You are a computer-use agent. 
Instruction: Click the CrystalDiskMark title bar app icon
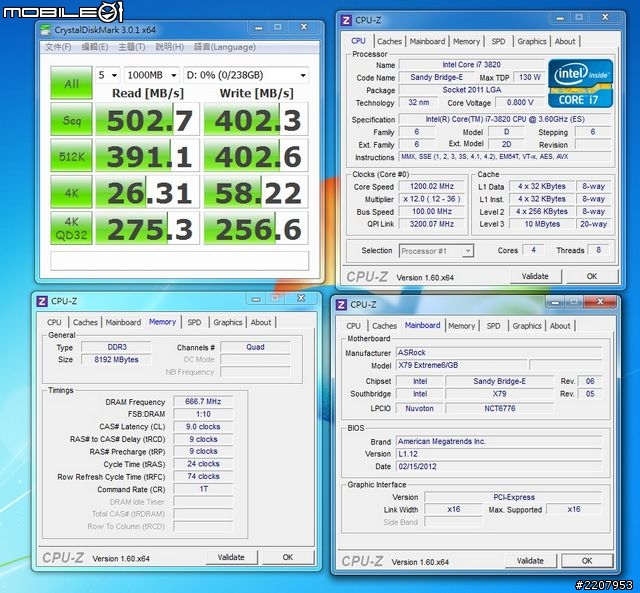coord(45,30)
